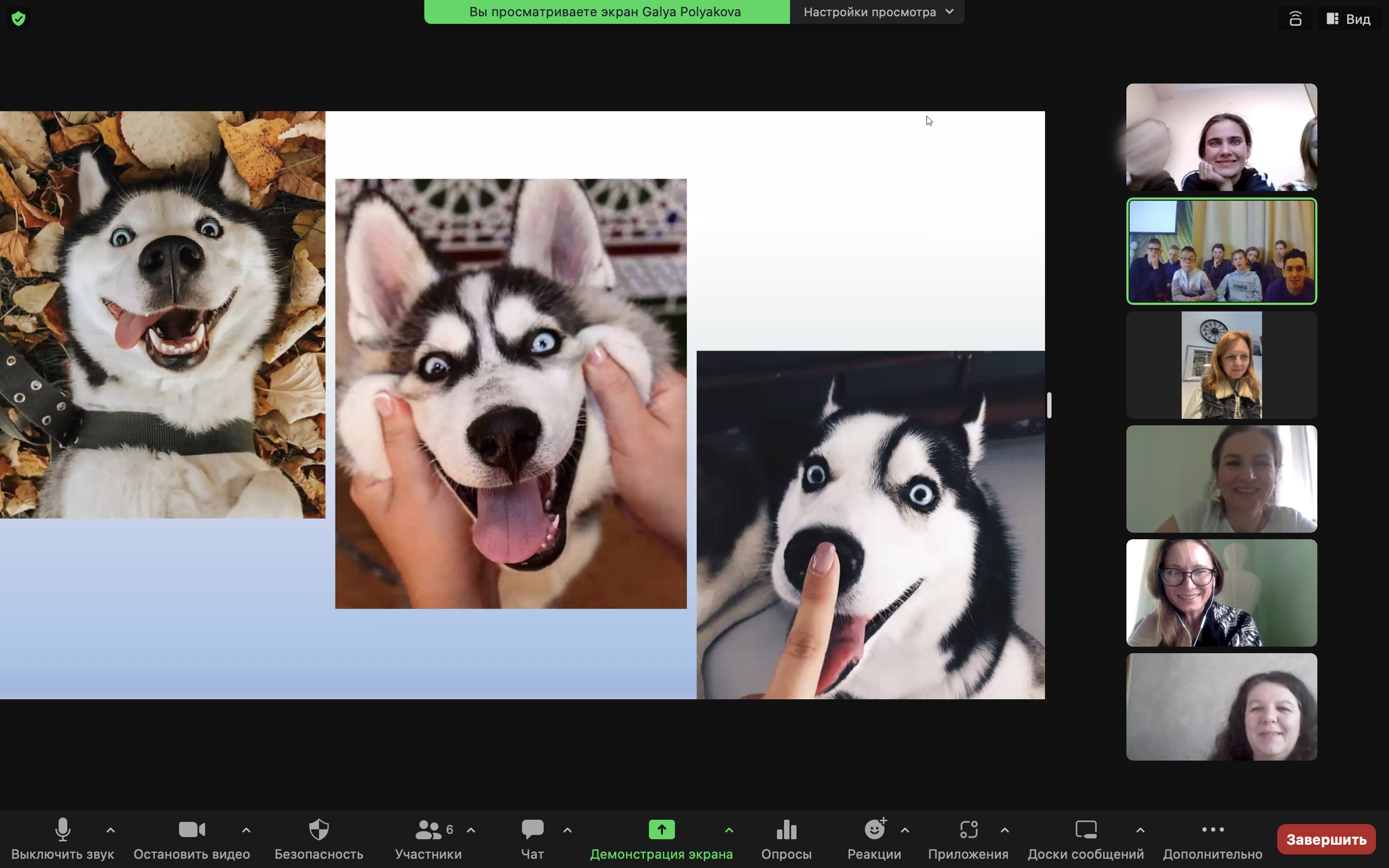This screenshot has height=868, width=1389.
Task: Expand video options arrow next to camera
Action: coord(246,830)
